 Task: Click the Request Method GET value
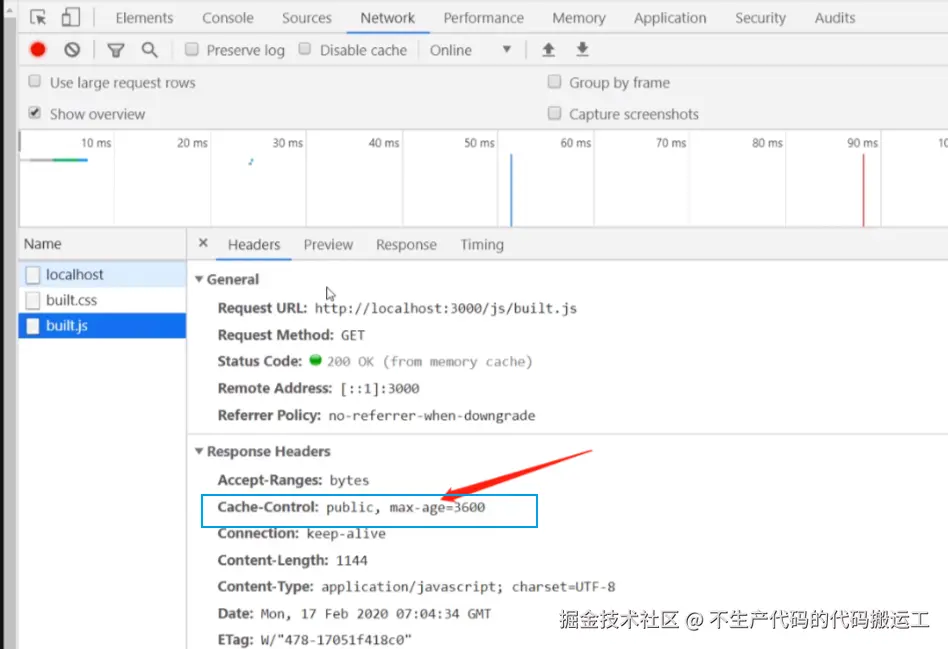tap(352, 335)
